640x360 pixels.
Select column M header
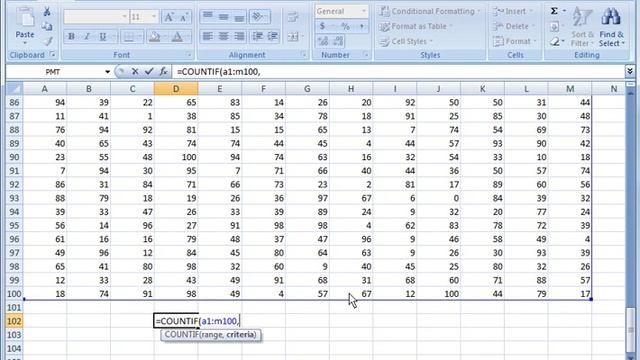pos(570,89)
